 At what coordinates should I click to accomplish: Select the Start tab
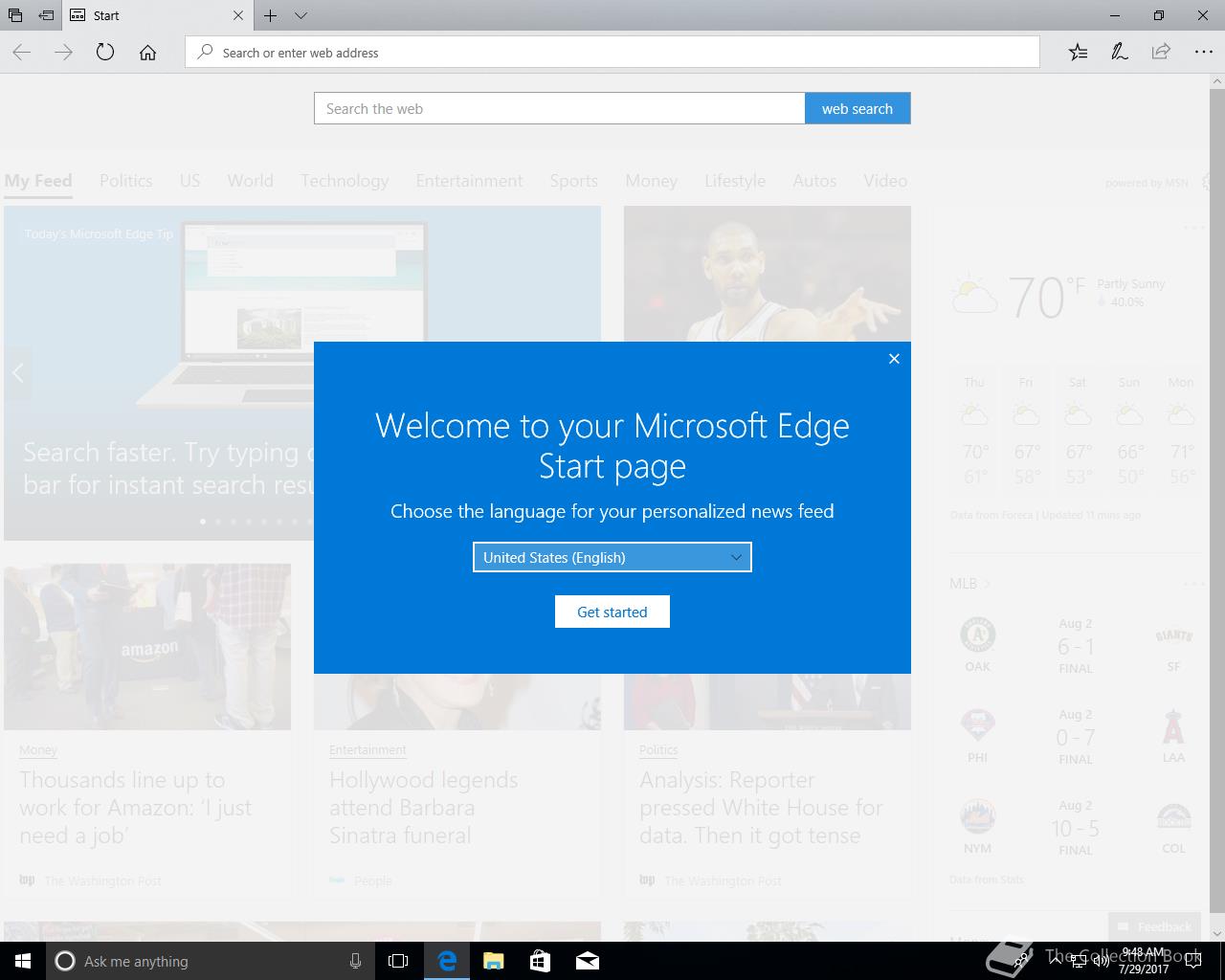point(158,15)
